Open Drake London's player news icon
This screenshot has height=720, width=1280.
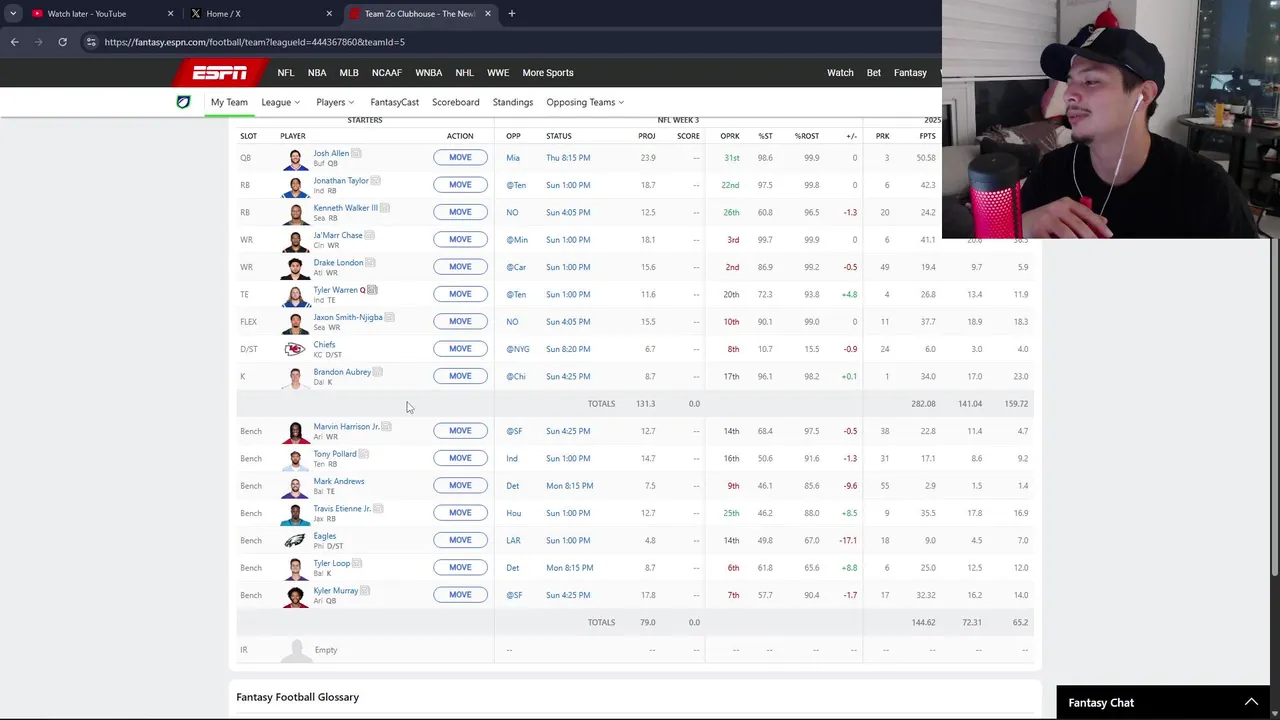tap(370, 262)
